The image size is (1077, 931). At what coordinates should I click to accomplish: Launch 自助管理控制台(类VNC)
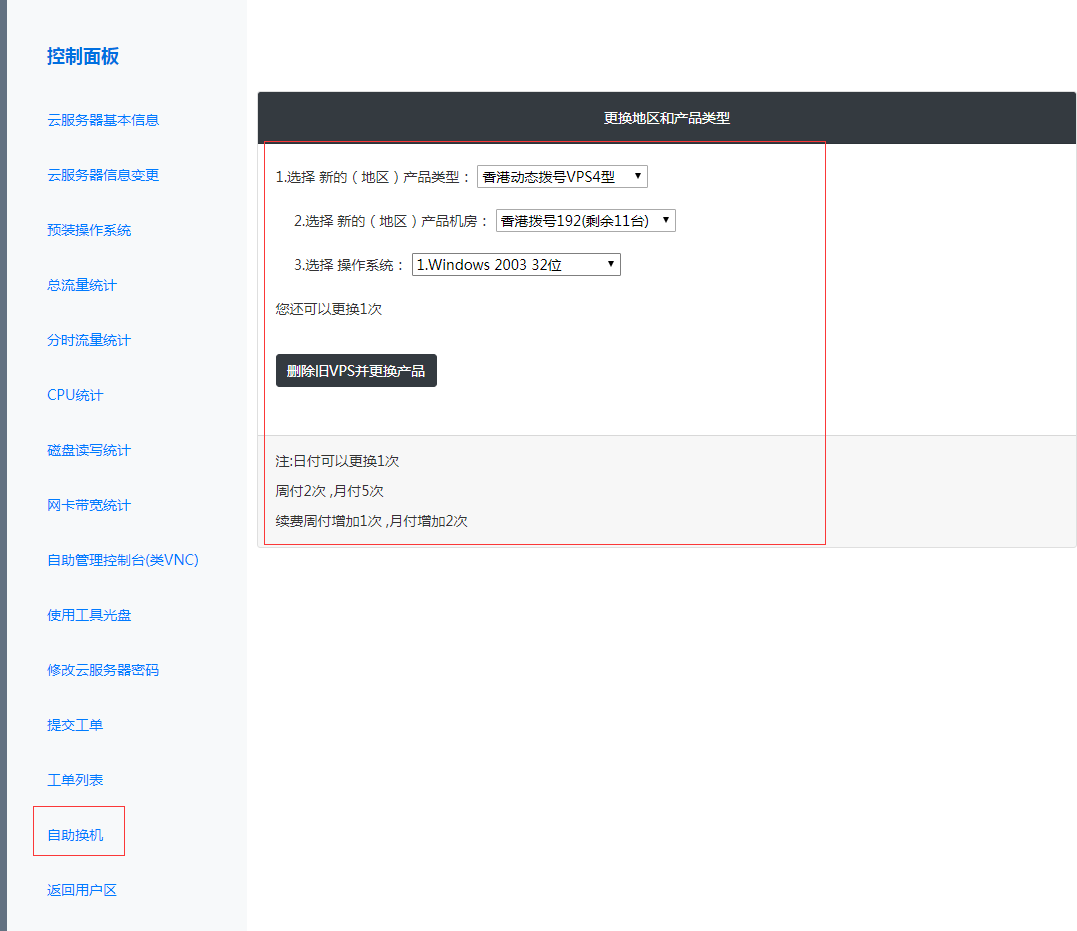pyautogui.click(x=123, y=560)
